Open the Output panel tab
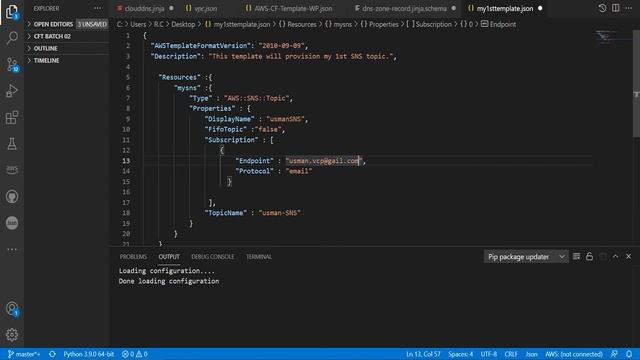This screenshot has width=640, height=360. (x=169, y=257)
